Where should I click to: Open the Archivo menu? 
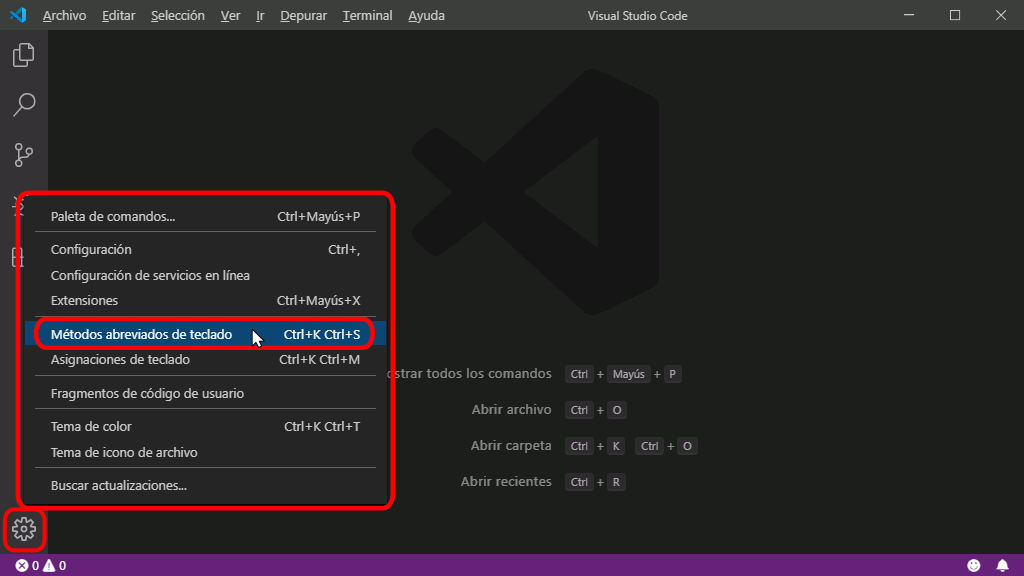(64, 16)
